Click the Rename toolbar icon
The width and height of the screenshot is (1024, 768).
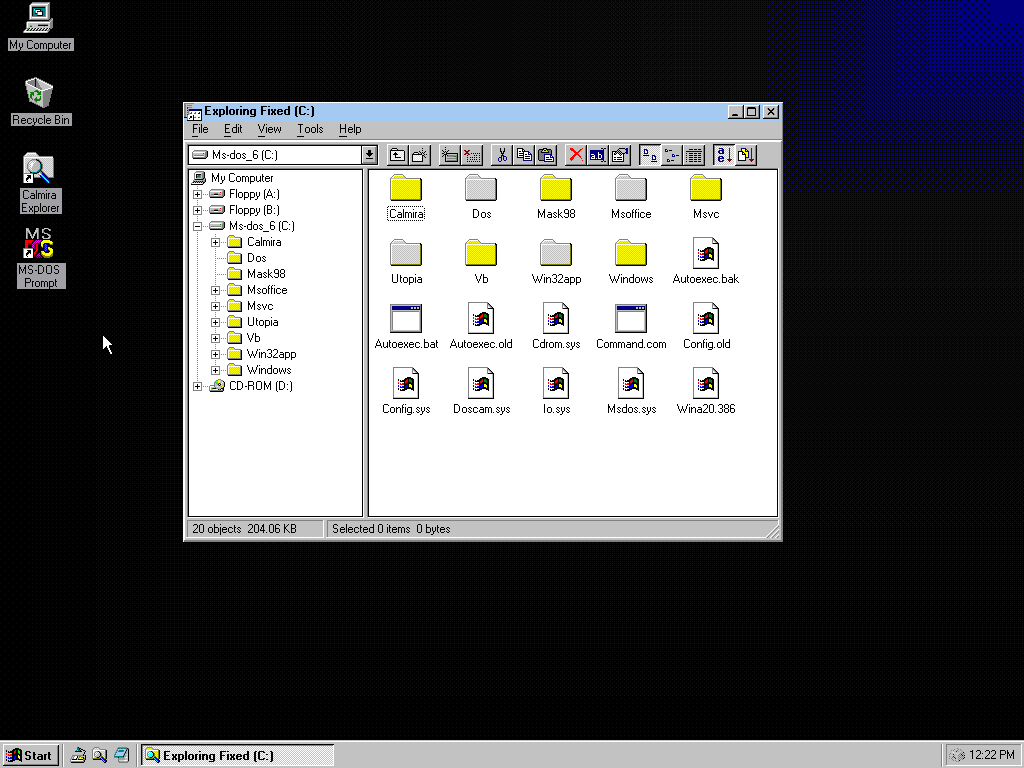[x=598, y=155]
